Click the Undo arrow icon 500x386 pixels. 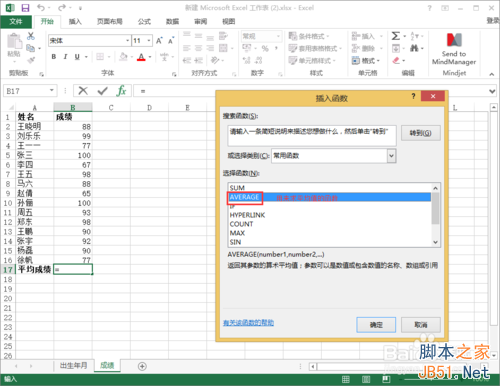click(41, 8)
